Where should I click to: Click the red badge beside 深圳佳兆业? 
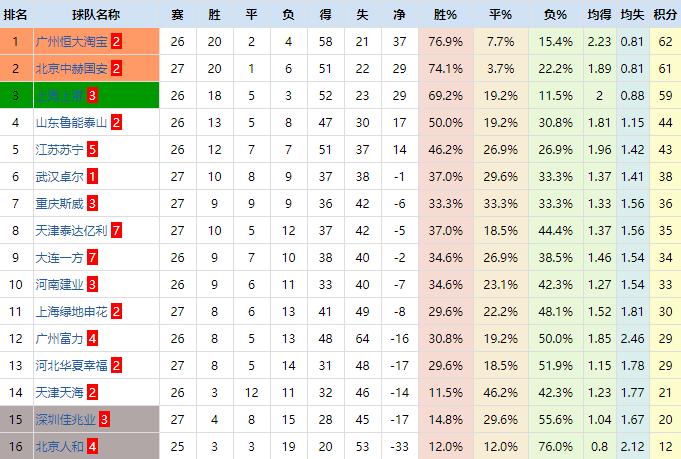click(105, 419)
